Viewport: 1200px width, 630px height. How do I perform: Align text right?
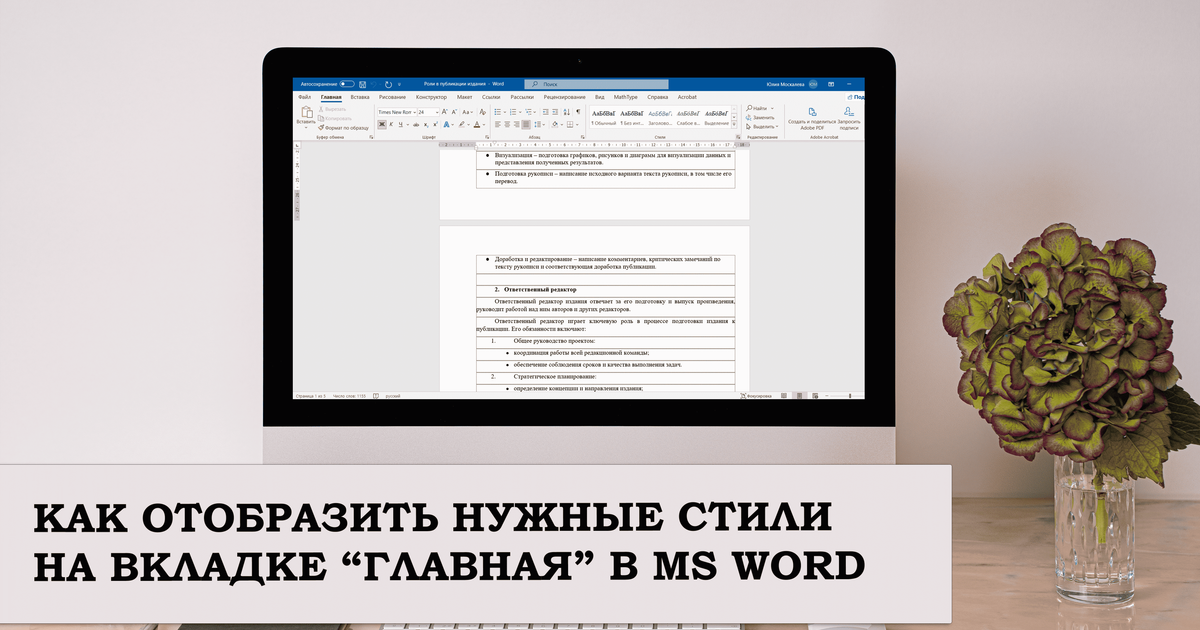point(517,125)
